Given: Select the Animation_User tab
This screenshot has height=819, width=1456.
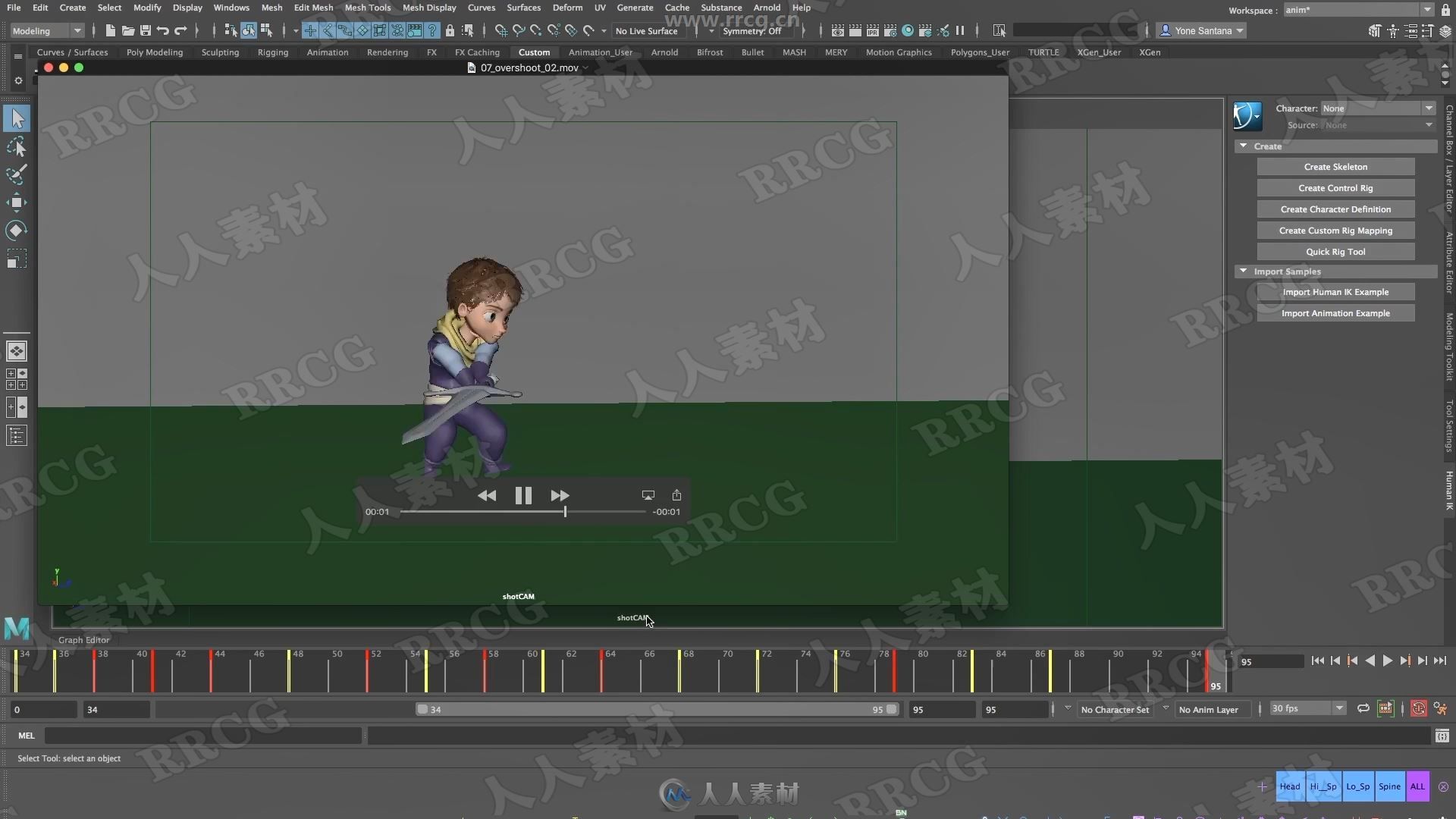Looking at the screenshot, I should pyautogui.click(x=600, y=52).
